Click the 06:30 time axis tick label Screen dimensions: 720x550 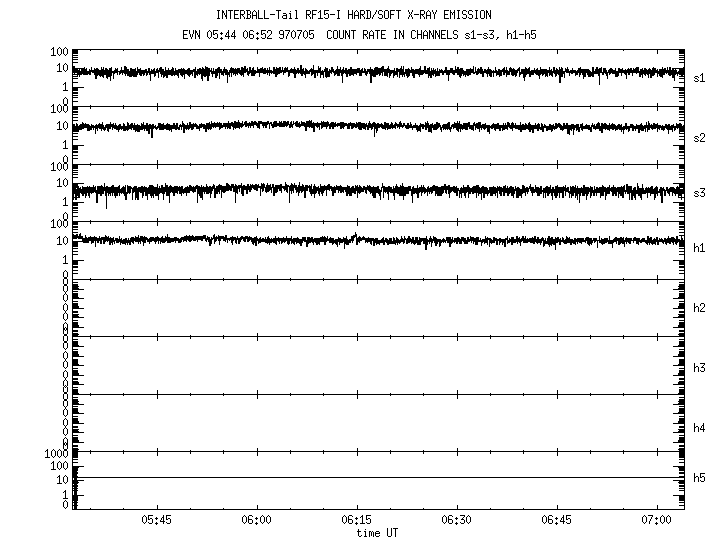(457, 521)
